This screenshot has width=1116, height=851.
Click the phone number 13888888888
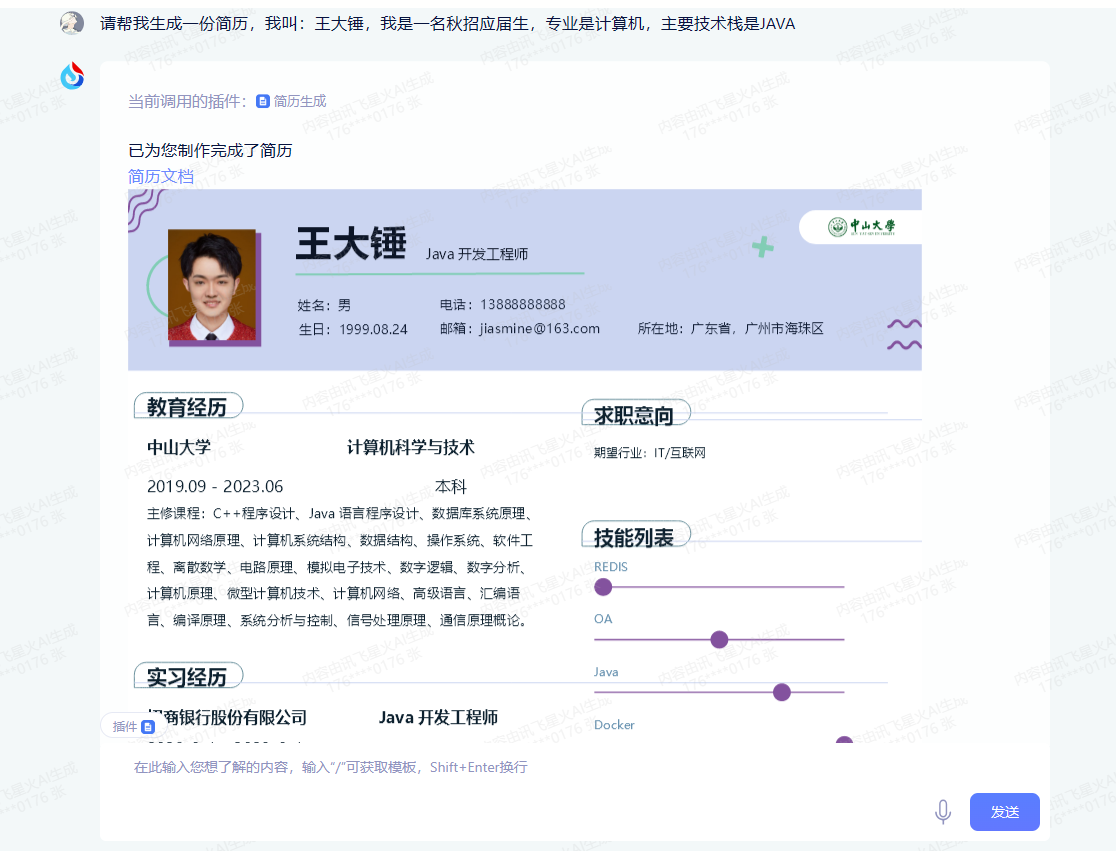point(522,305)
